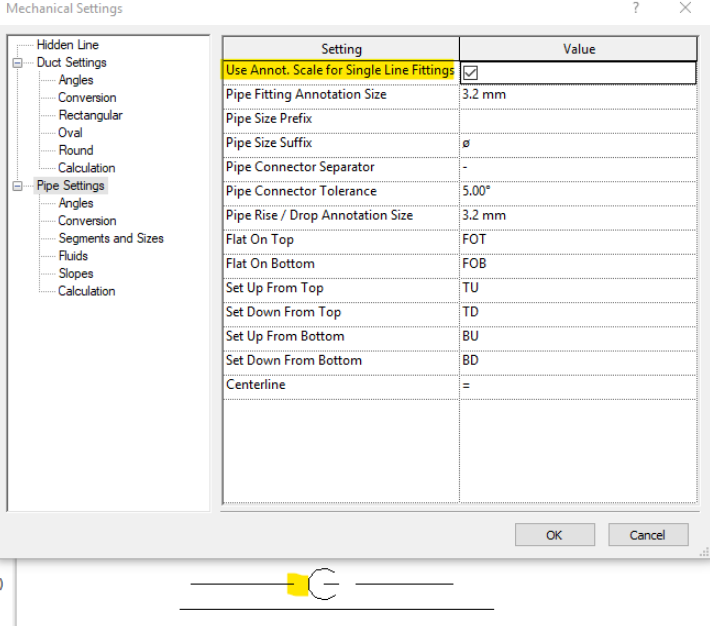Select the Set Up From Top label
This screenshot has height=626, width=710.
coord(274,288)
